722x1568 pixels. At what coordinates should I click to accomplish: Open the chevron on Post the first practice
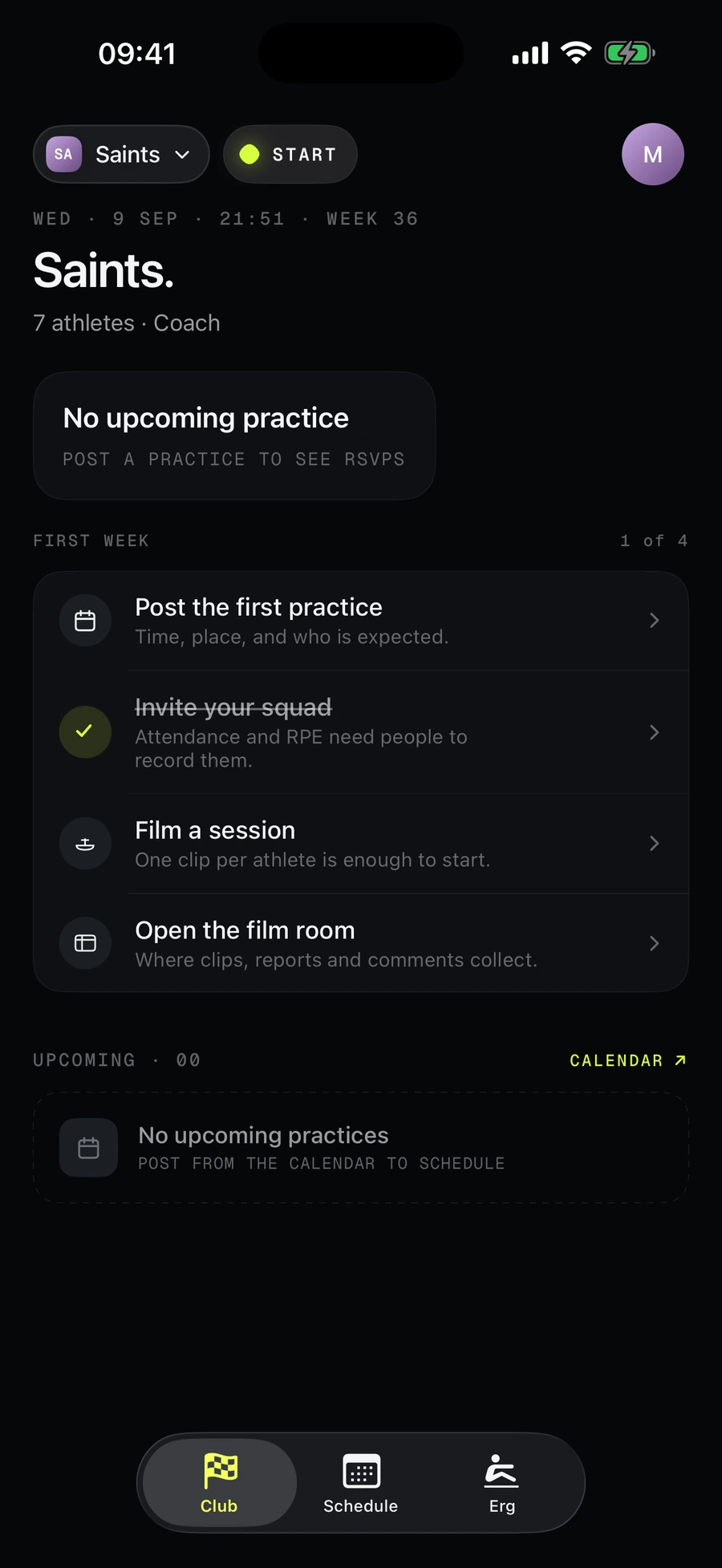click(x=655, y=621)
